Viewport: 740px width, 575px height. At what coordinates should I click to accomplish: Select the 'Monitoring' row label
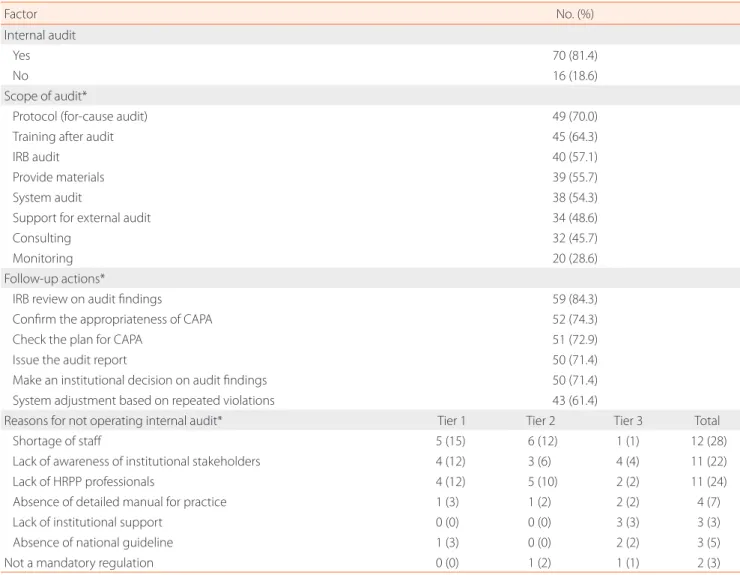42,259
